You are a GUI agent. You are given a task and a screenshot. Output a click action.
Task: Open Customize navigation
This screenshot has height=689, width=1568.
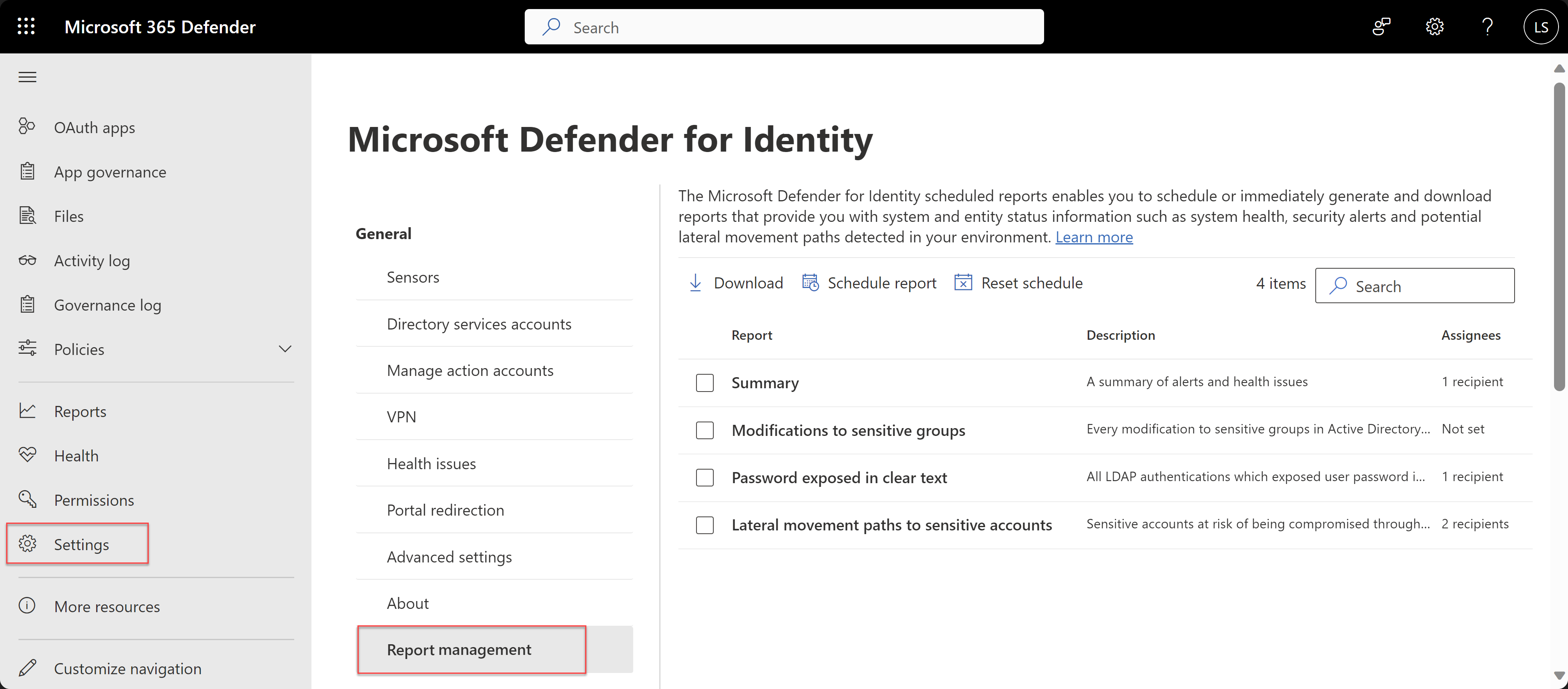coord(127,668)
